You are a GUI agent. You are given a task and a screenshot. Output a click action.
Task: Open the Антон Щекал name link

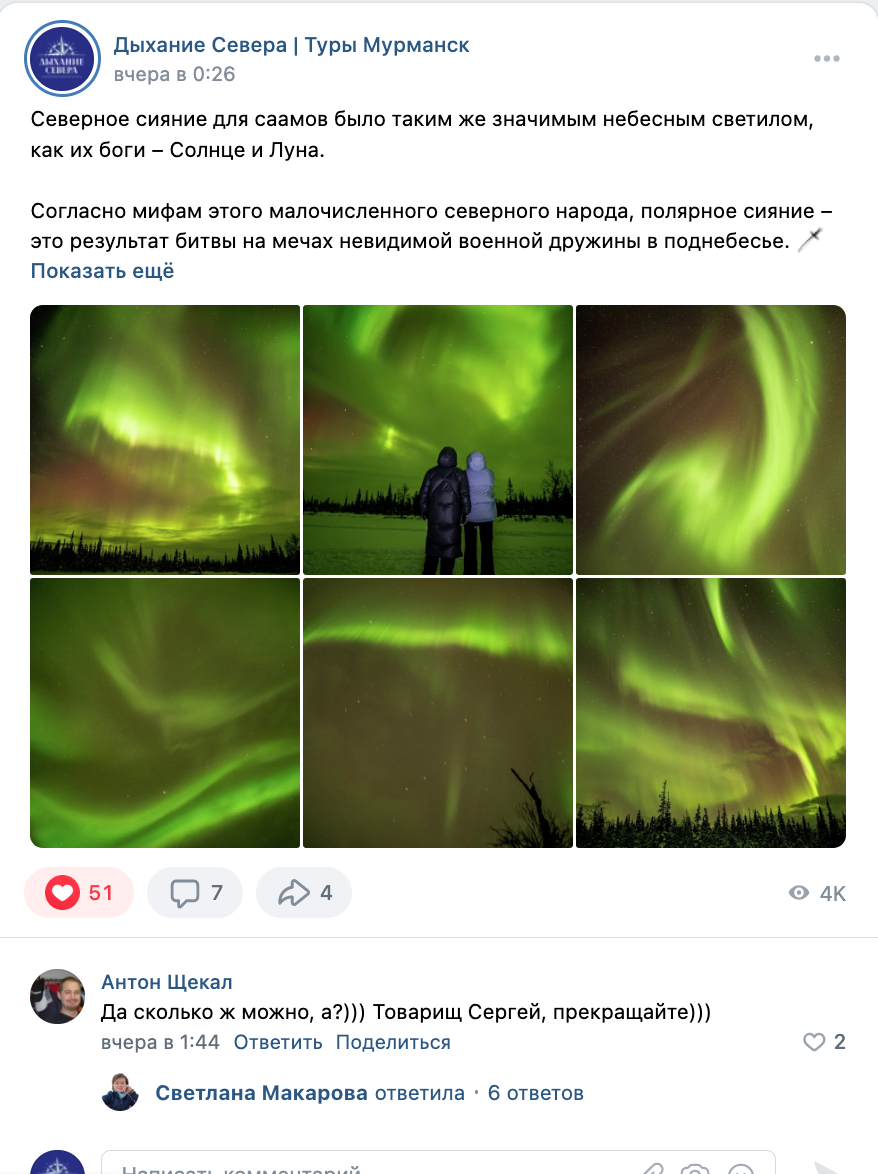(x=167, y=982)
